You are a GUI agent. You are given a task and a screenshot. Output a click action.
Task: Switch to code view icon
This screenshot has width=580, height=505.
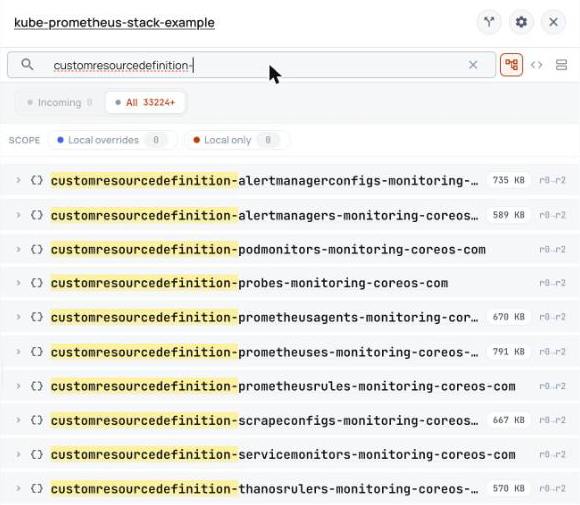536,65
